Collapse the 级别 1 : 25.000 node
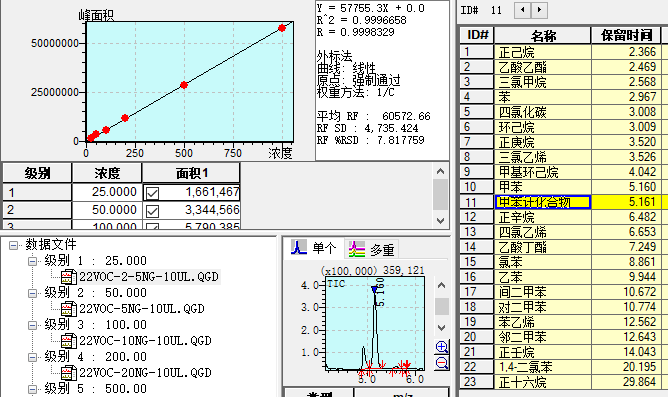The image size is (668, 397). 32,261
